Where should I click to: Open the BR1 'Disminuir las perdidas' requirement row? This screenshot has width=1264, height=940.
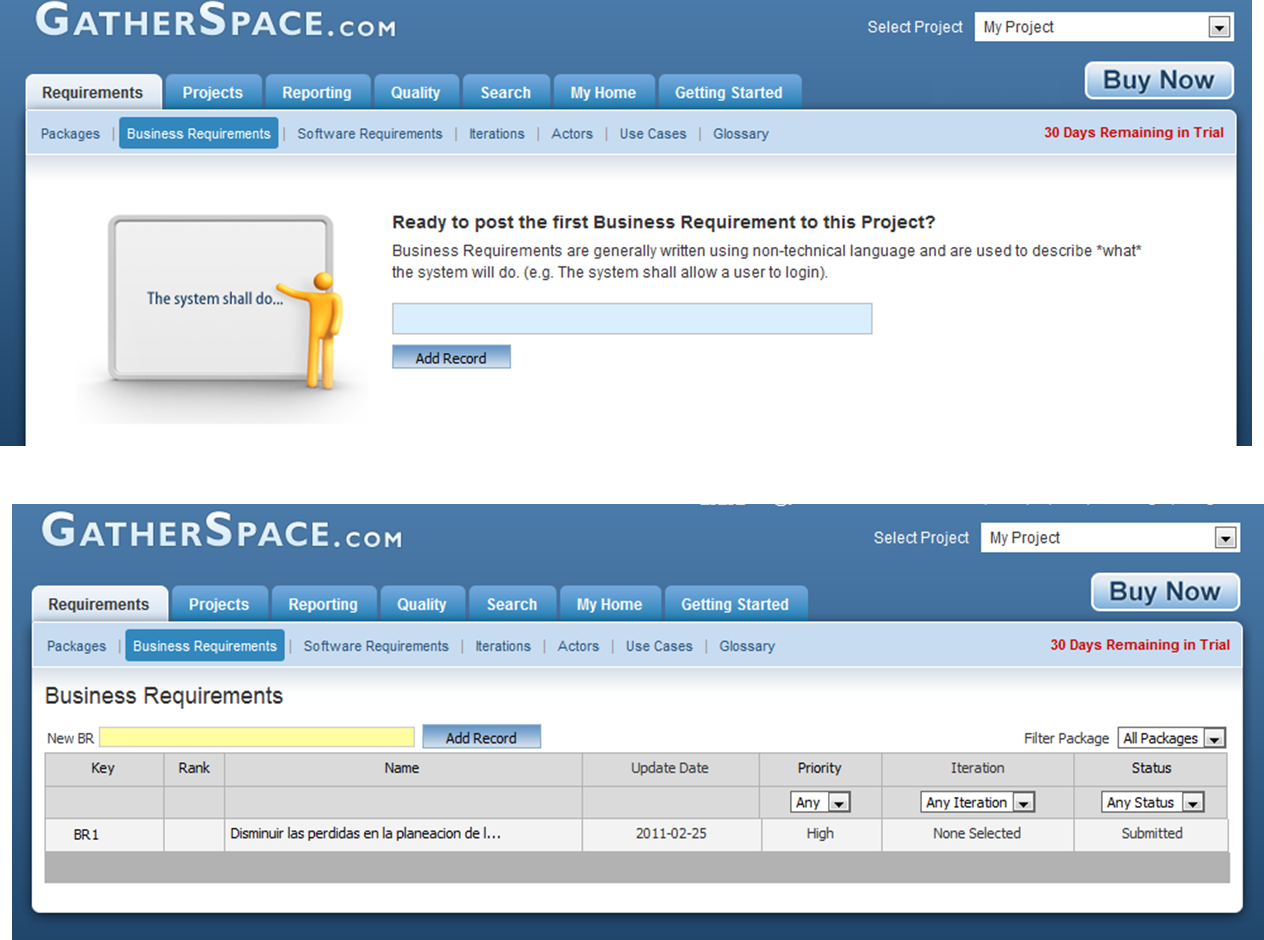365,833
